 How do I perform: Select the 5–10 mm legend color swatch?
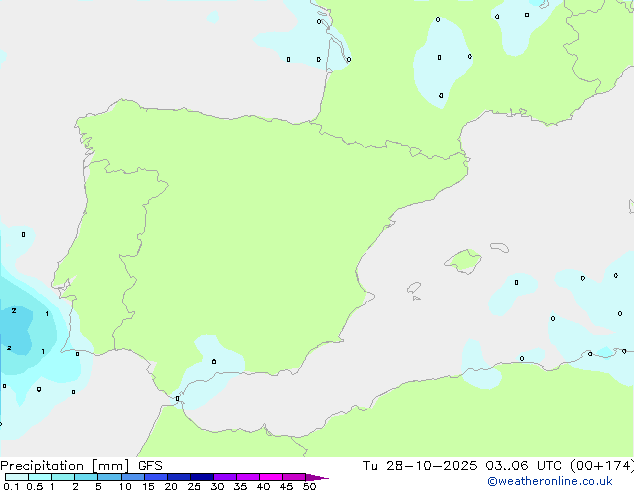coord(110,477)
